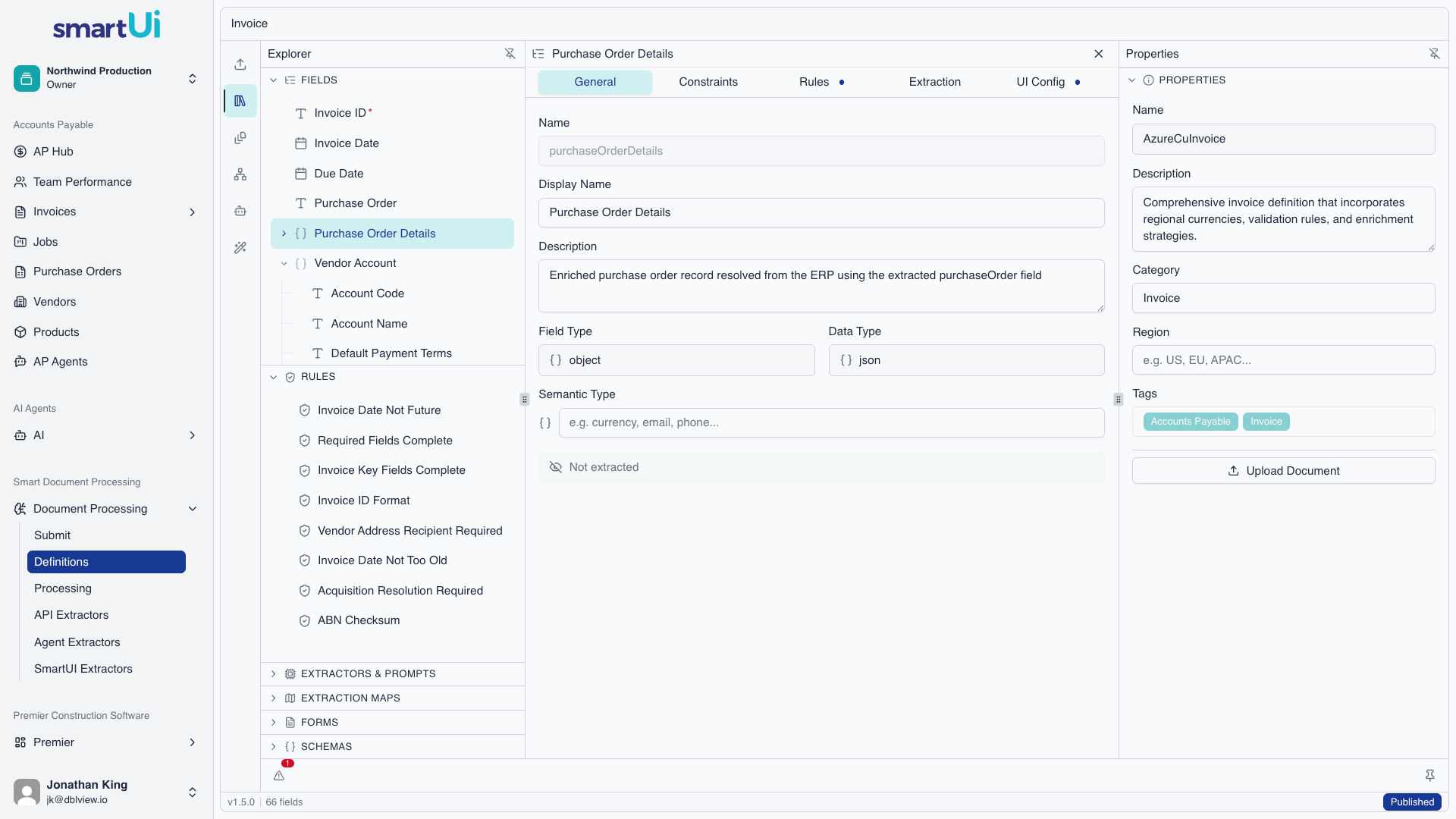The height and width of the screenshot is (819, 1456).
Task: Collapse the PROPERTIES section
Action: tap(1132, 80)
